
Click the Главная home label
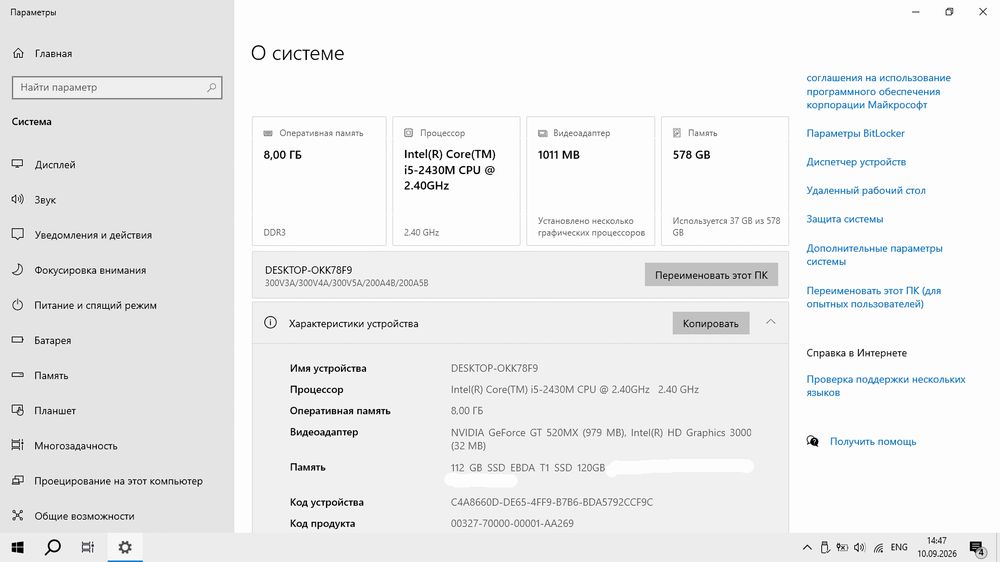(x=54, y=54)
